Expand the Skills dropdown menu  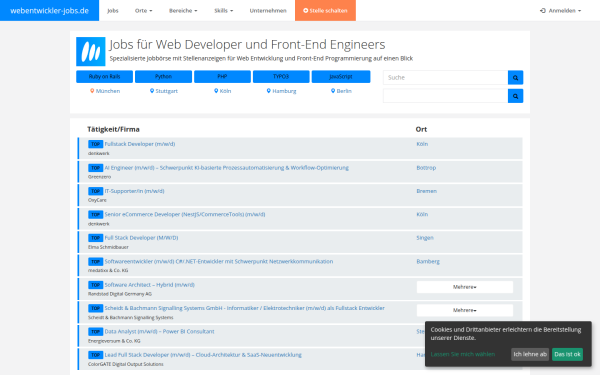[223, 11]
